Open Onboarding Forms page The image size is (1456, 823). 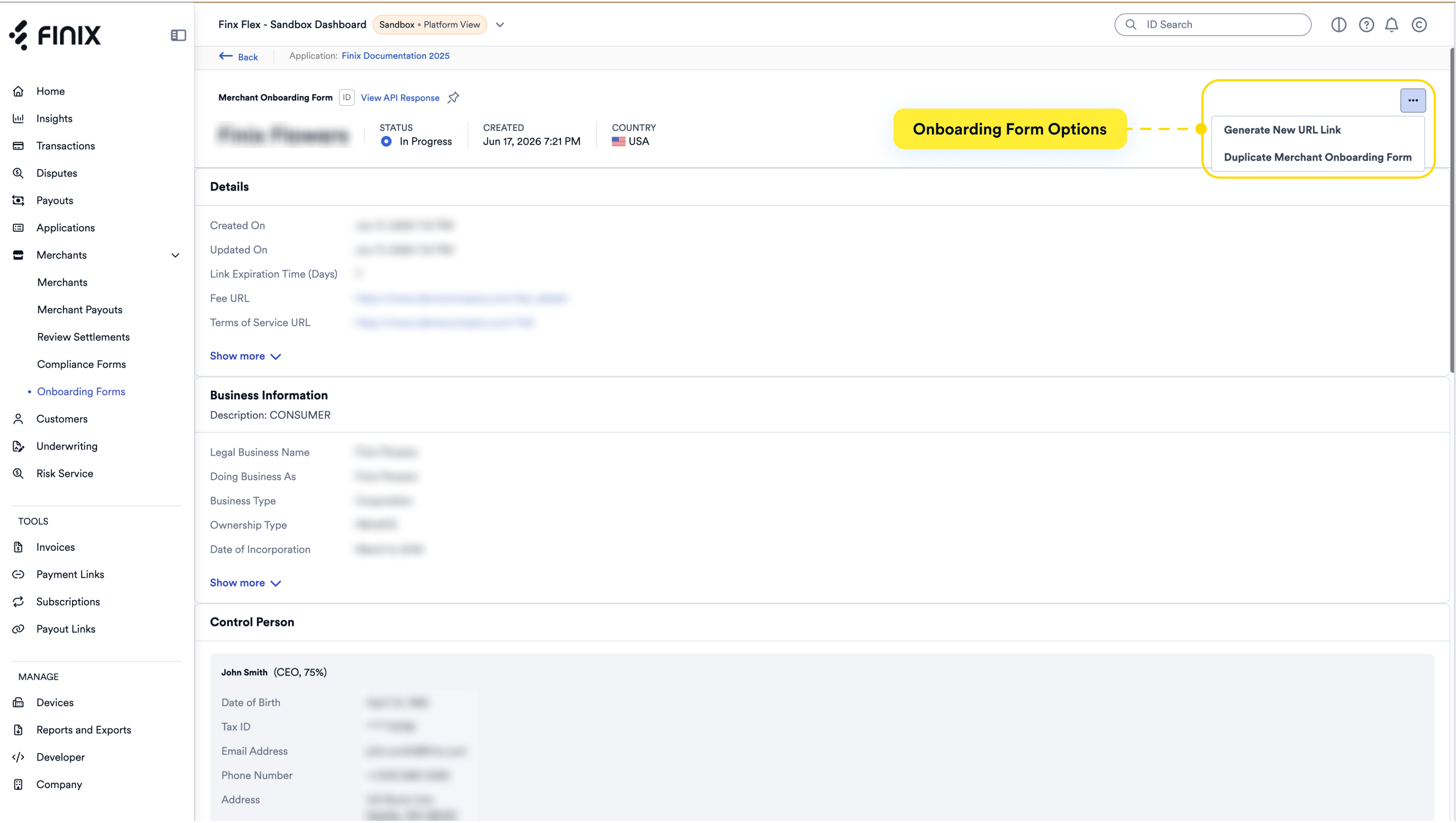pos(81,392)
